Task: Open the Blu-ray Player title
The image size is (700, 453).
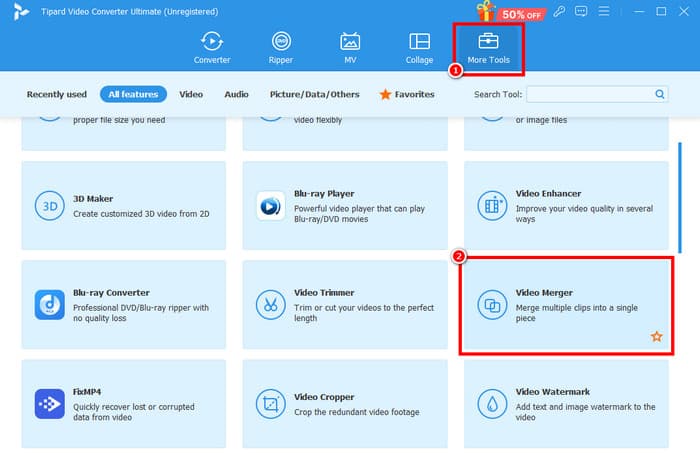Action: pos(324,194)
